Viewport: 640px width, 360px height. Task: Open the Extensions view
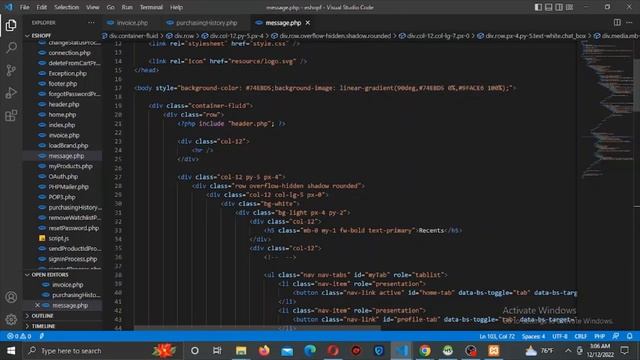coord(11,116)
